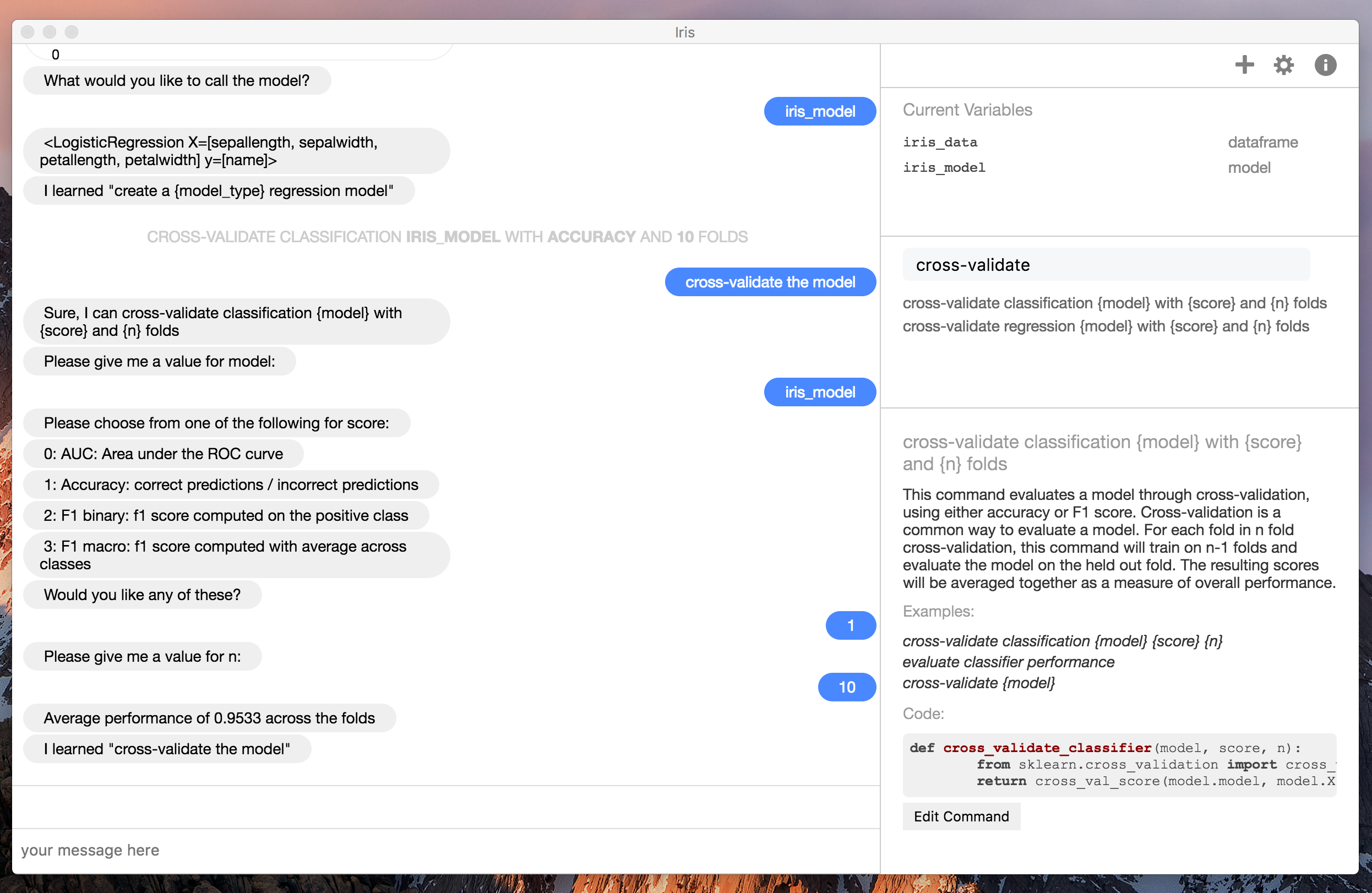Click the plus icon to add new command
Viewport: 1372px width, 893px height.
1244,64
